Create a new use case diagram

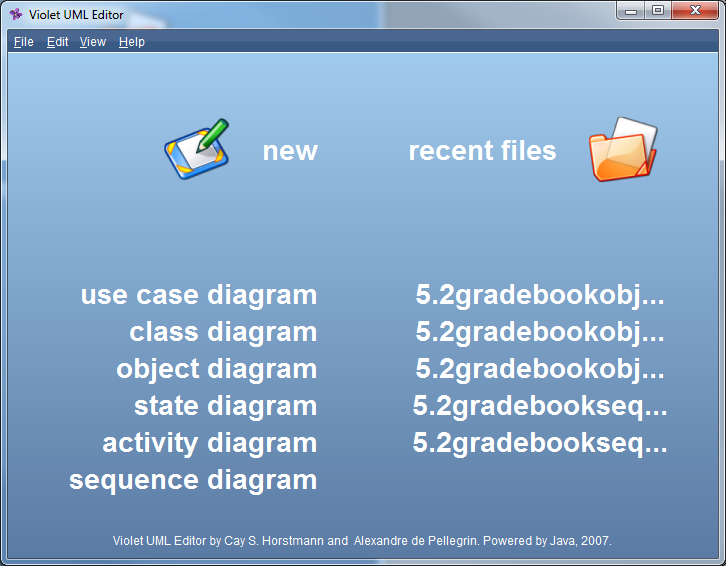click(x=199, y=295)
